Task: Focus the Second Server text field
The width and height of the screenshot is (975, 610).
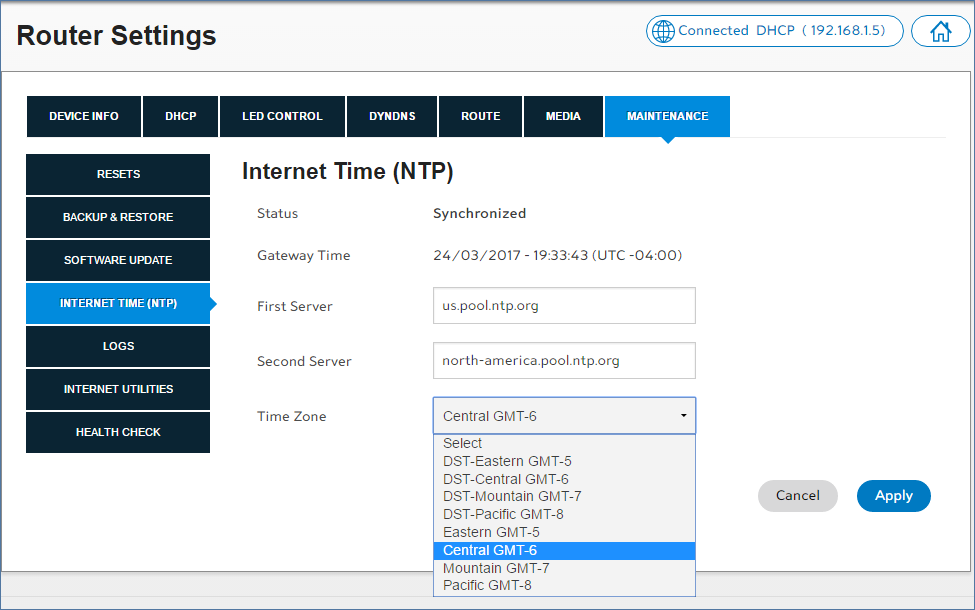Action: click(564, 361)
